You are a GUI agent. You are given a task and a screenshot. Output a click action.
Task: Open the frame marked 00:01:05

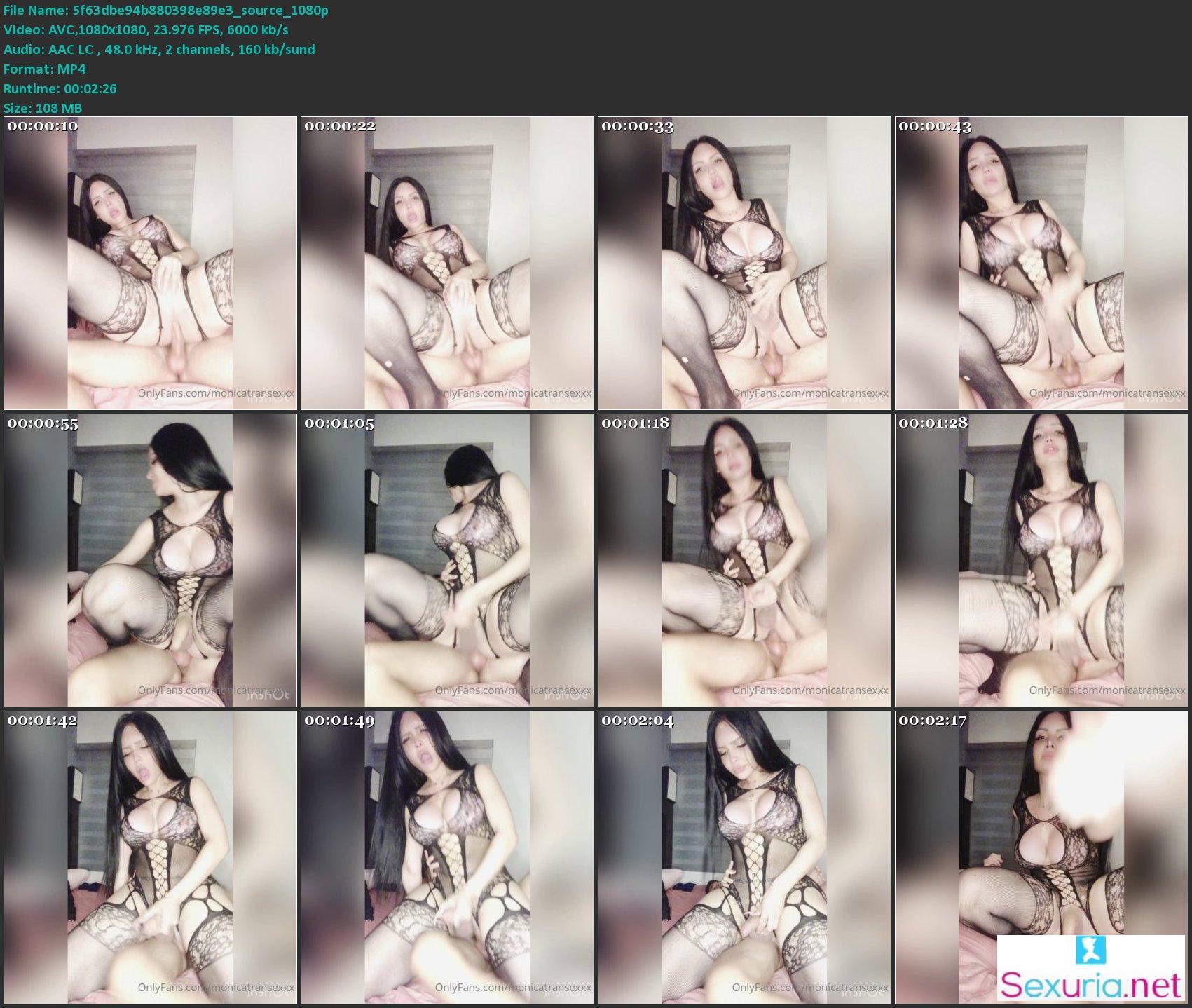[447, 560]
